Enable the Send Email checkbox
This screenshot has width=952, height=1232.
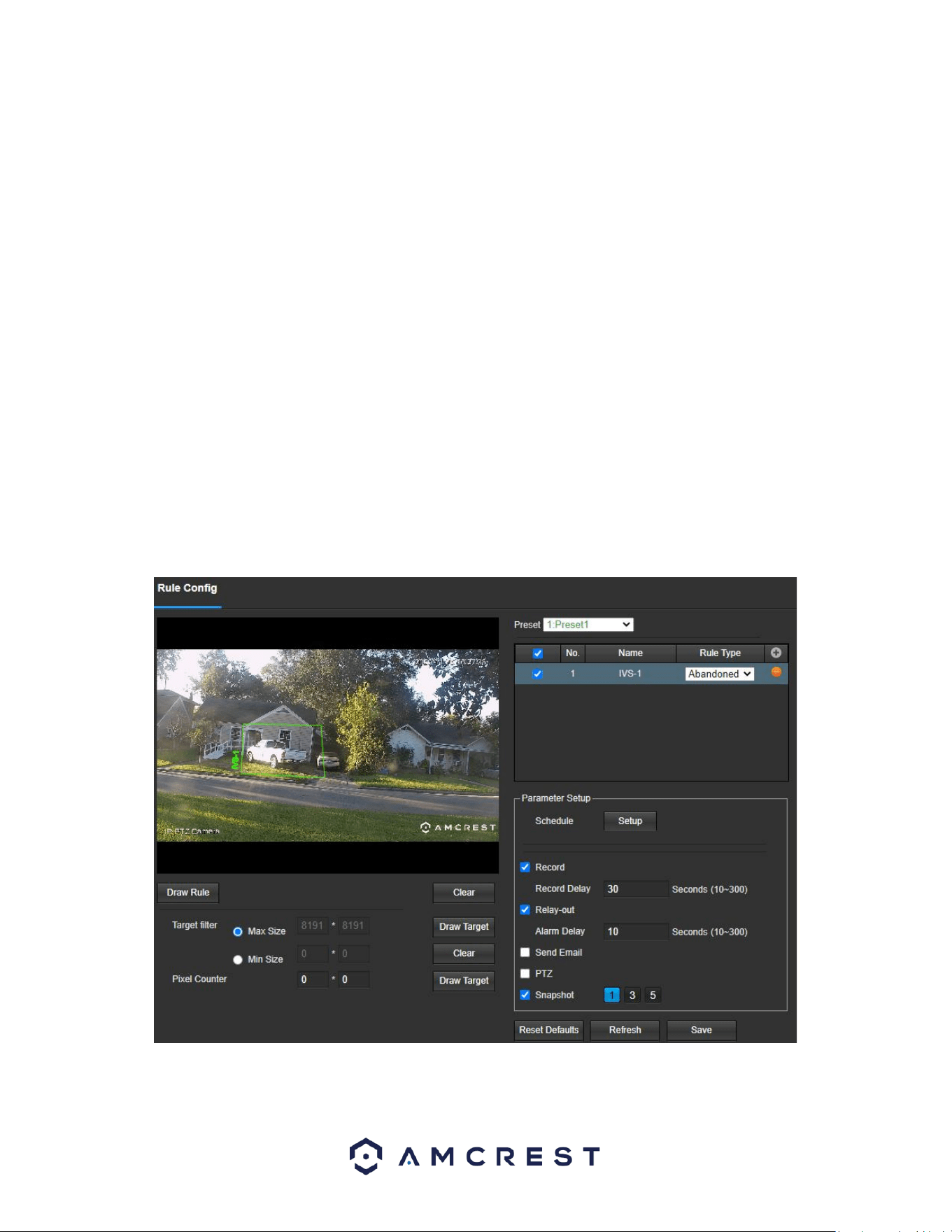coord(525,952)
